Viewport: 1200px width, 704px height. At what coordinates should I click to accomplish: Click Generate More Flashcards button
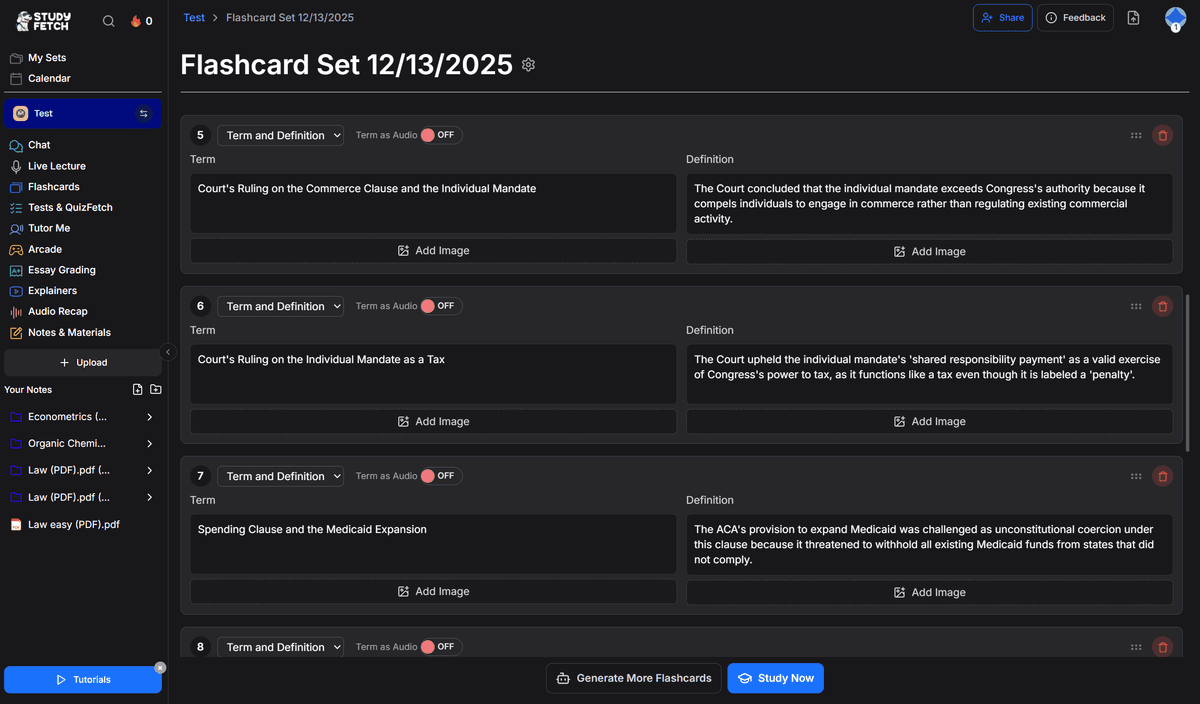[634, 678]
